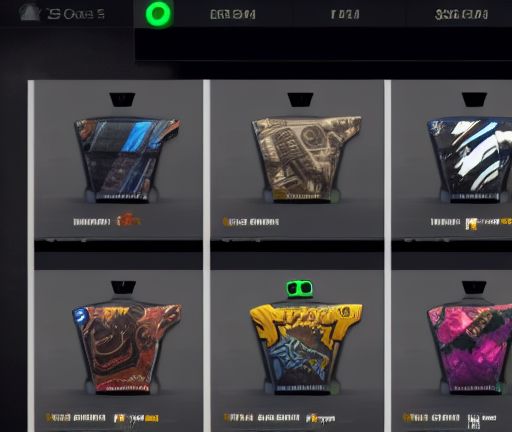
Task: Click the blue badge on the red dragon item
Action: (80, 315)
